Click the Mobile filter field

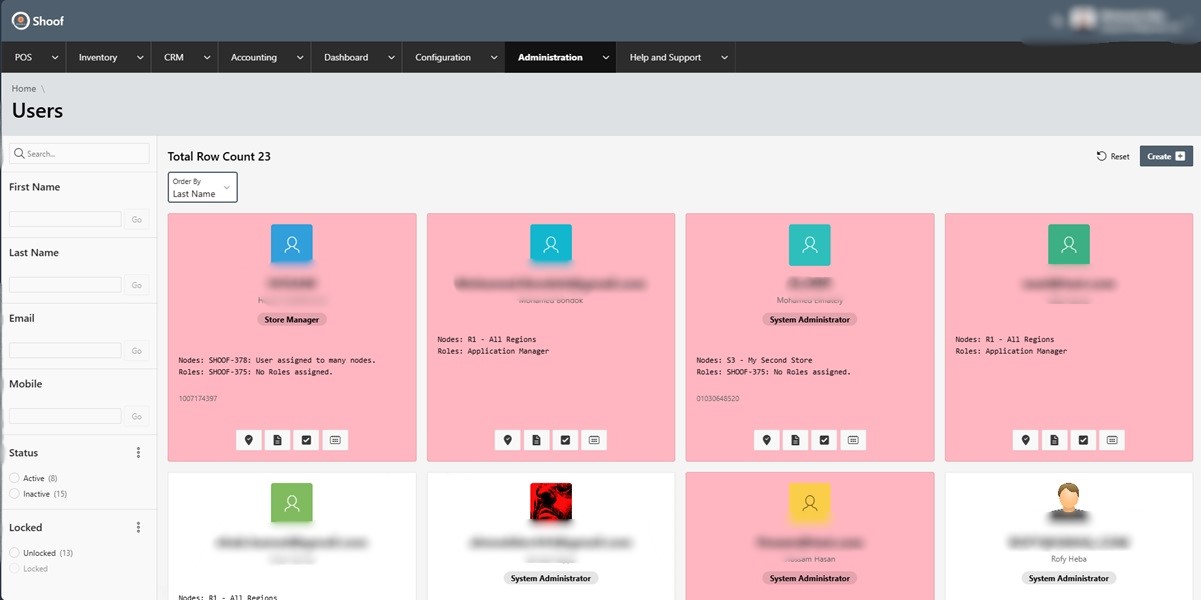coord(65,416)
